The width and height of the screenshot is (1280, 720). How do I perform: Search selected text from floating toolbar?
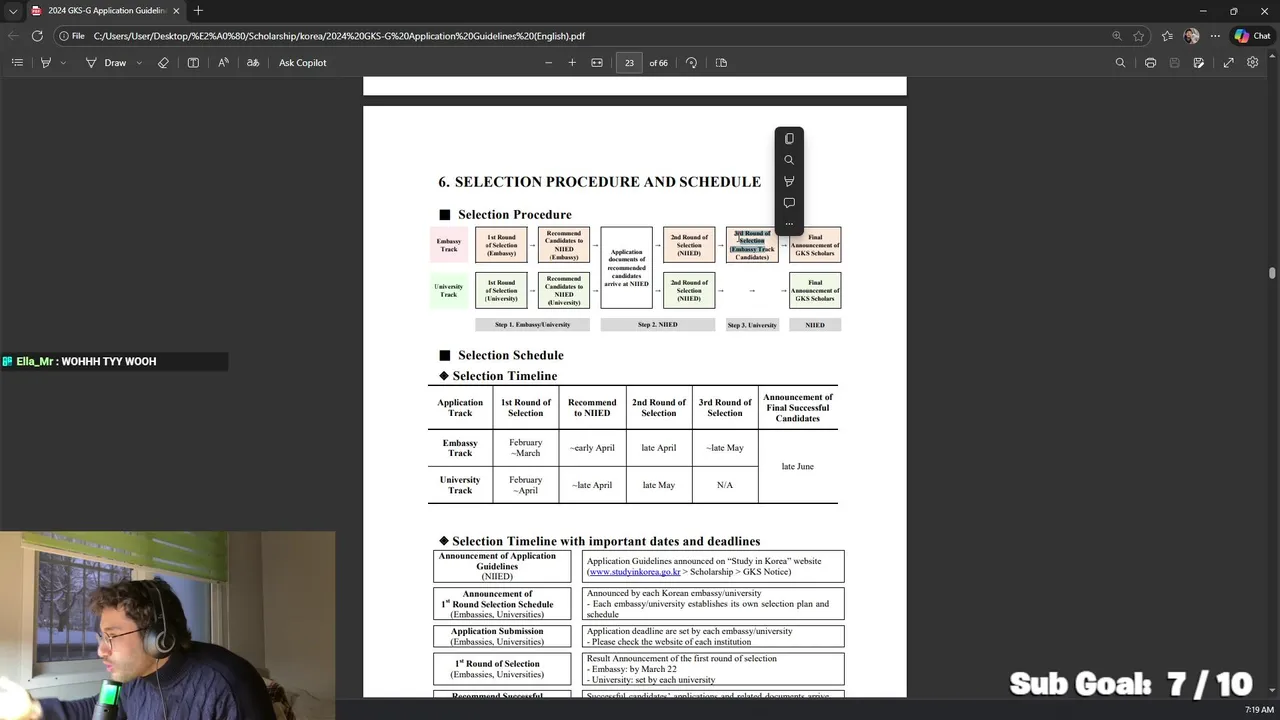[789, 160]
